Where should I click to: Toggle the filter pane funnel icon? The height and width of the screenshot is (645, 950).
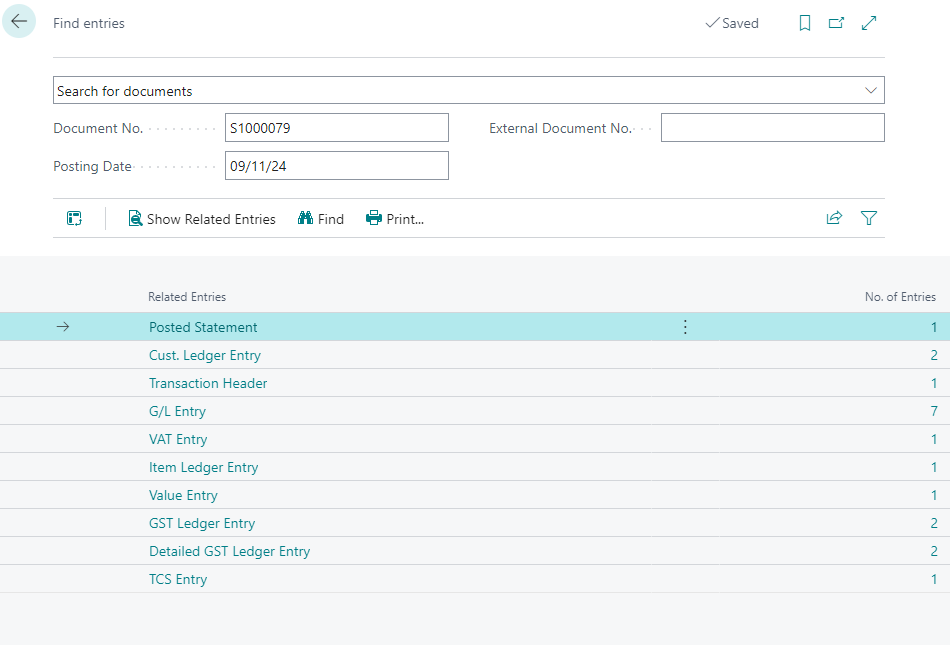coord(869,218)
